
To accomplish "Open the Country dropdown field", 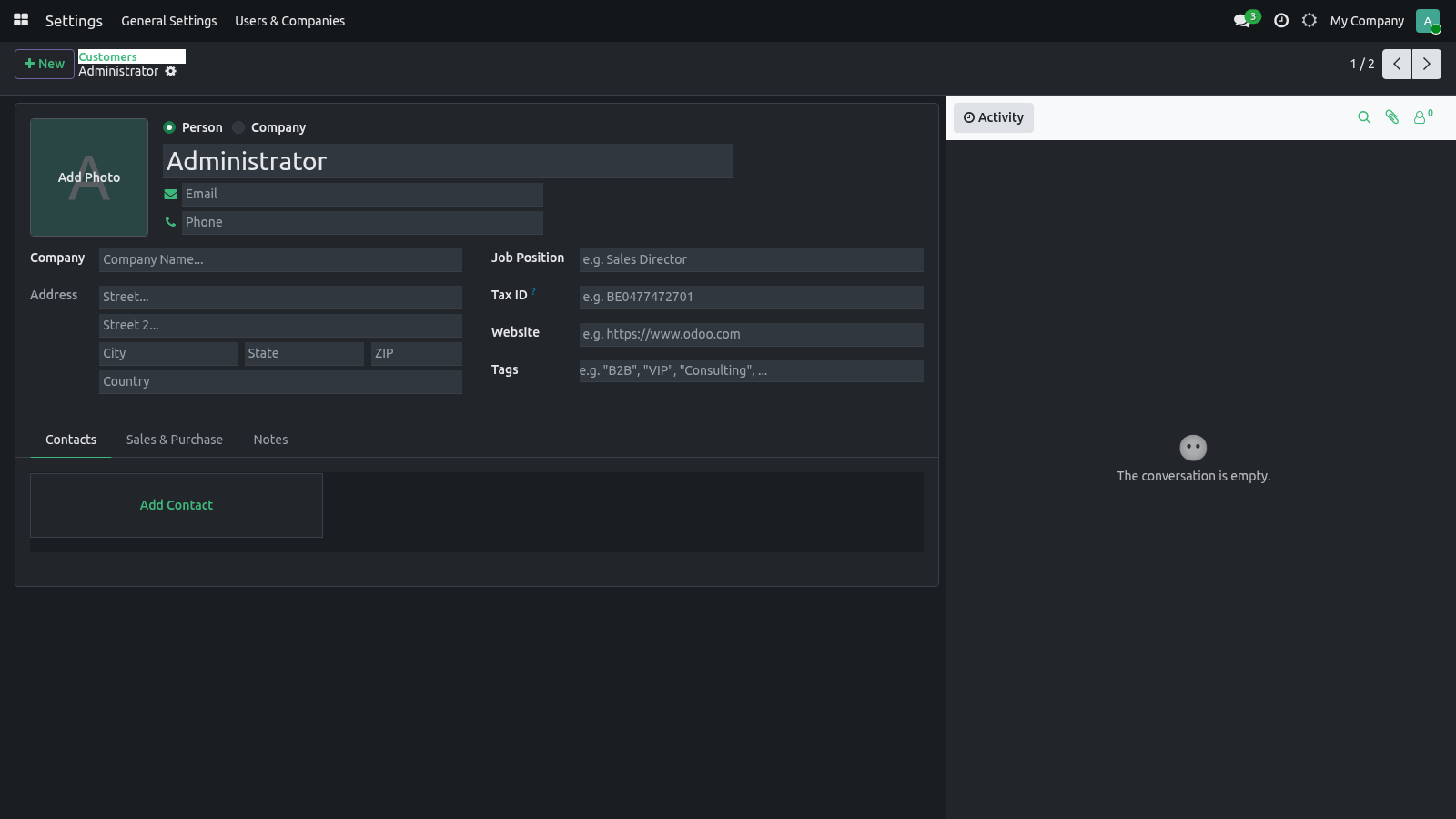I will click(x=280, y=382).
